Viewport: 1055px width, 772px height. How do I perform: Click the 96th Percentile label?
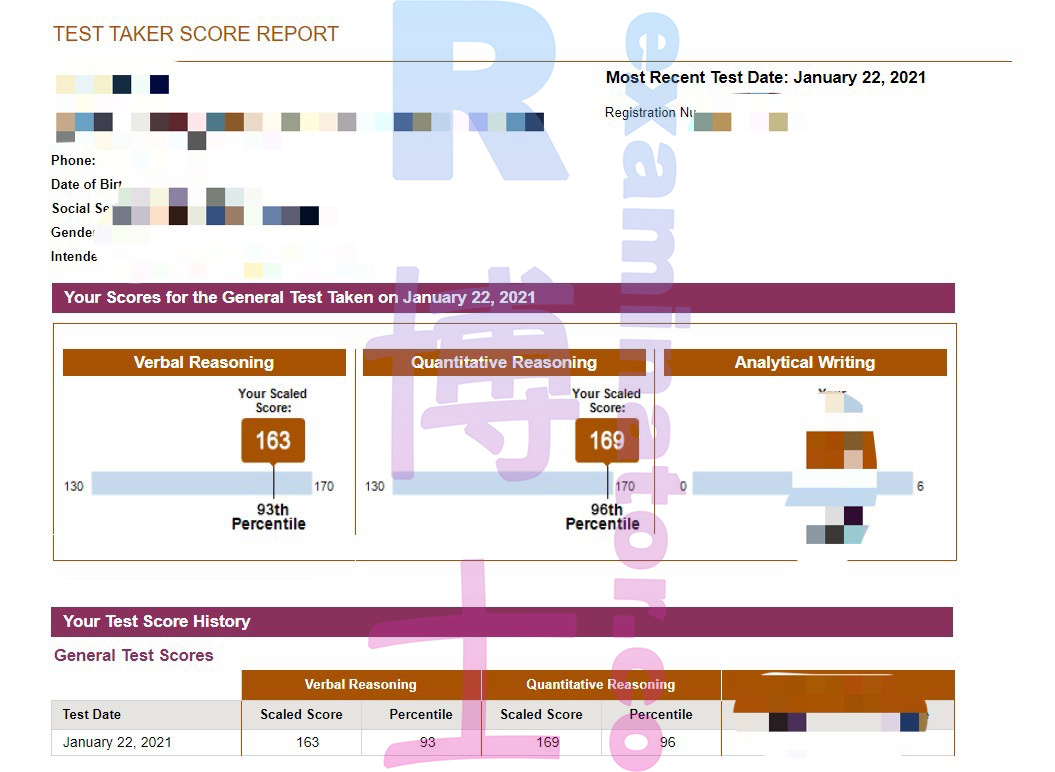[603, 517]
